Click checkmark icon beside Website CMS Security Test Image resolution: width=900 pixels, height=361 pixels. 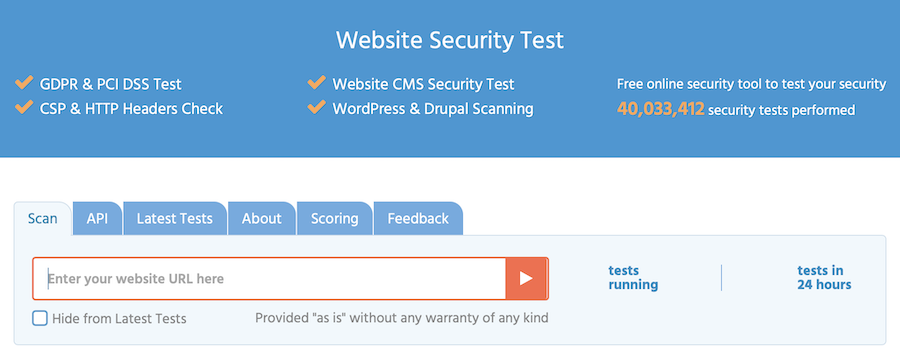pos(317,83)
